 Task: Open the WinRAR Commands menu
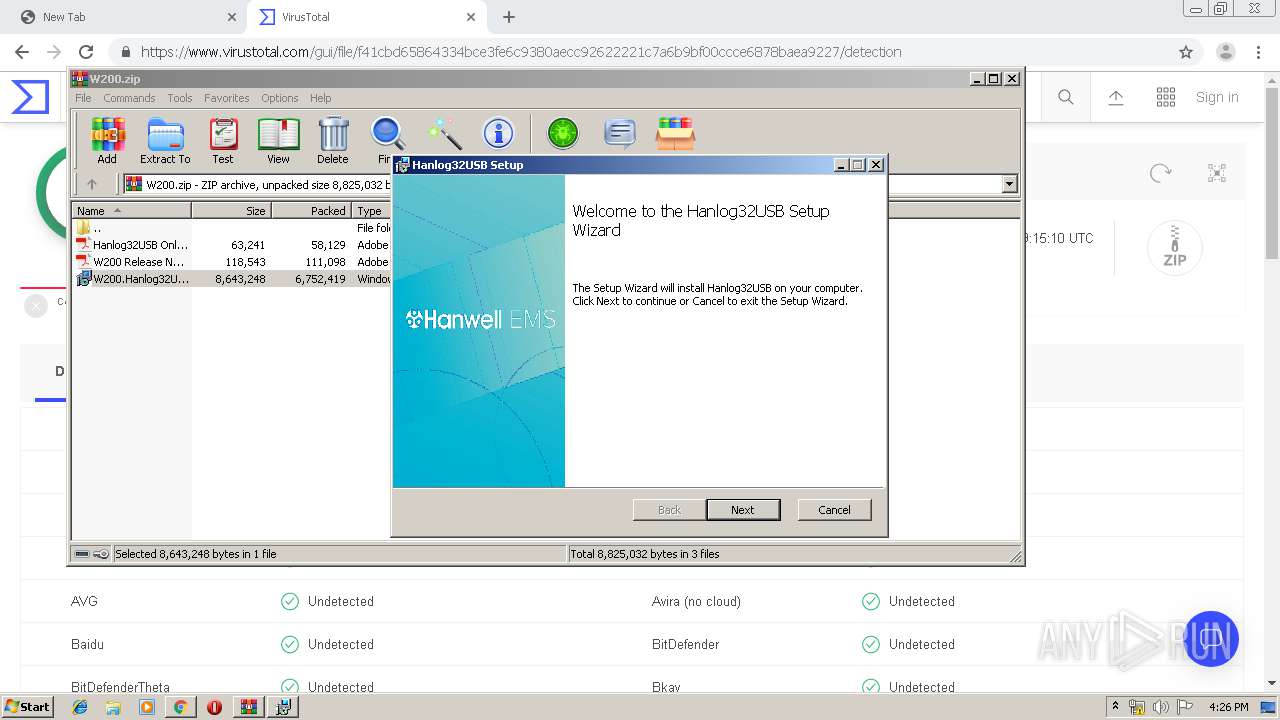129,98
